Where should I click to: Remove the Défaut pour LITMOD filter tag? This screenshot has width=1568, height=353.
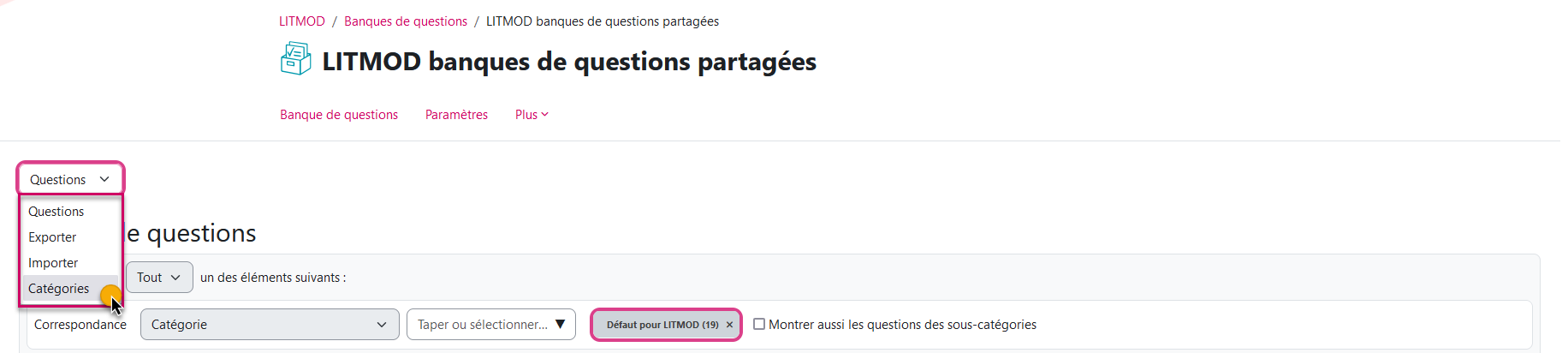[x=729, y=325]
